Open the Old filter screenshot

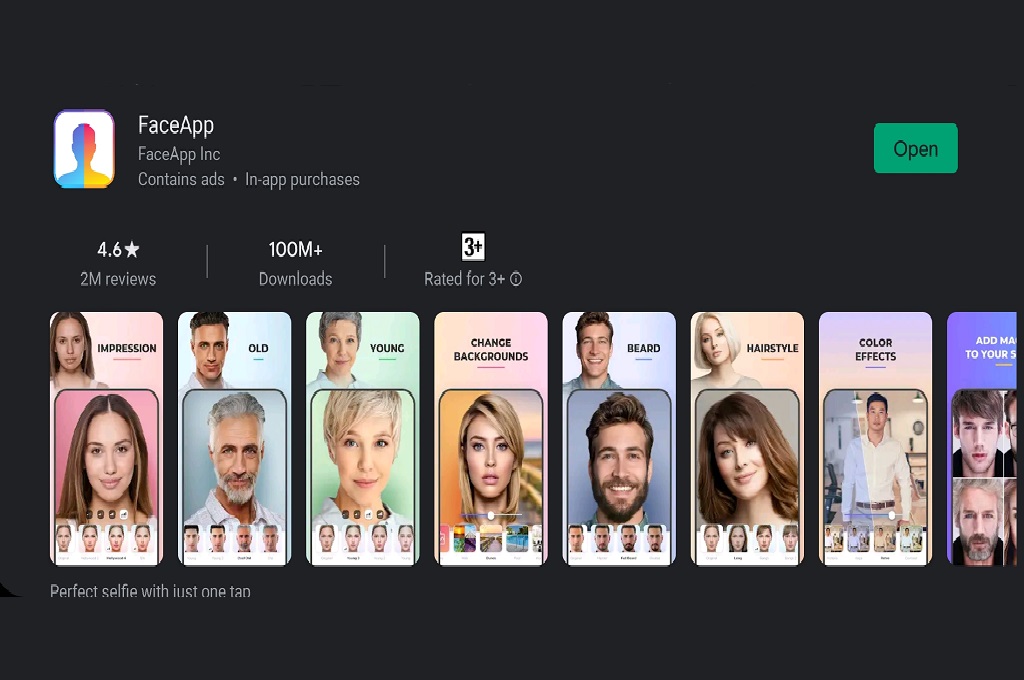tap(234, 438)
